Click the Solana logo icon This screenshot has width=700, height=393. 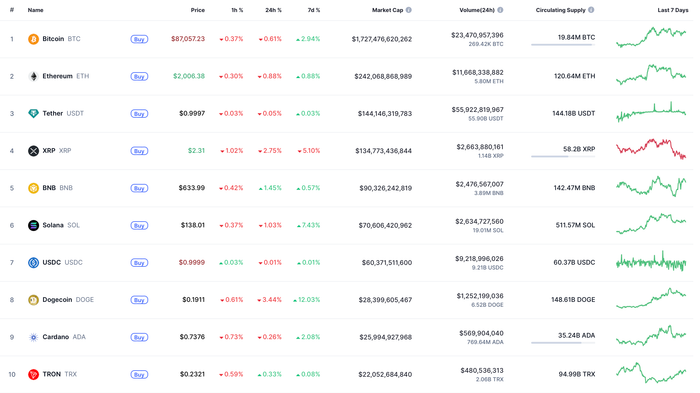(x=33, y=226)
